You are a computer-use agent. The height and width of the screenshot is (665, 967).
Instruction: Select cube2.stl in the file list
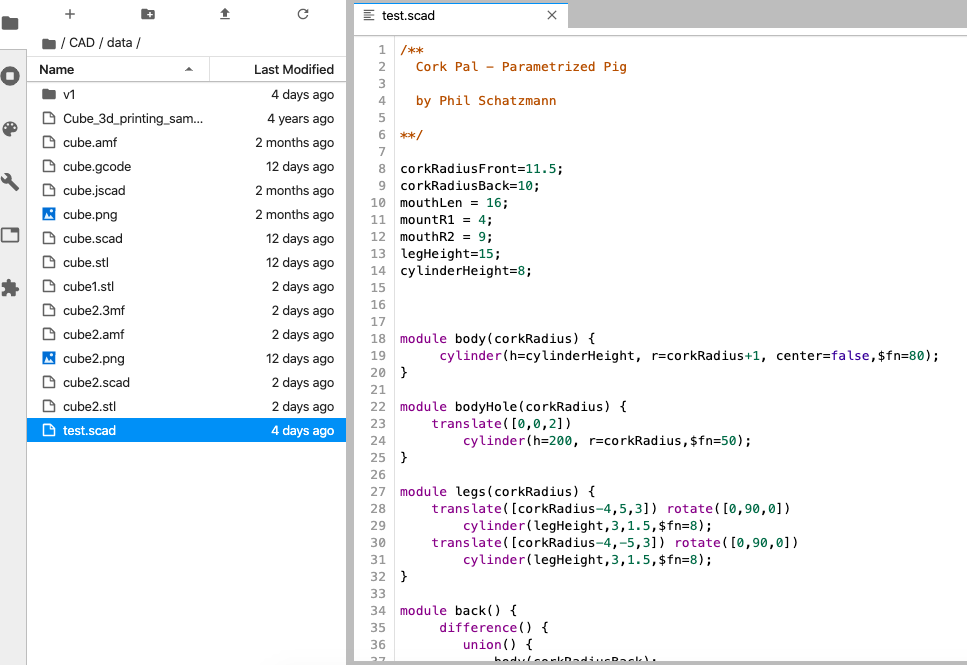(x=186, y=407)
